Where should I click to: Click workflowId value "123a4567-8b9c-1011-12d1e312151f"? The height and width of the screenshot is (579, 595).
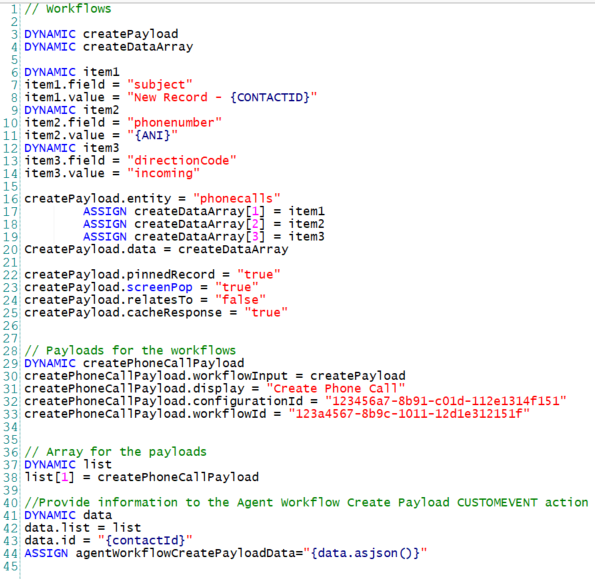(409, 414)
